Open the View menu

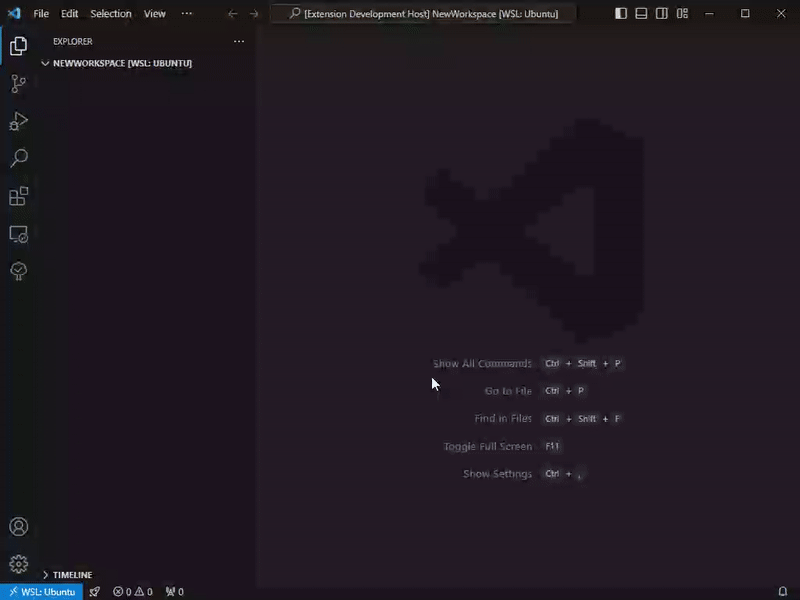click(x=155, y=14)
